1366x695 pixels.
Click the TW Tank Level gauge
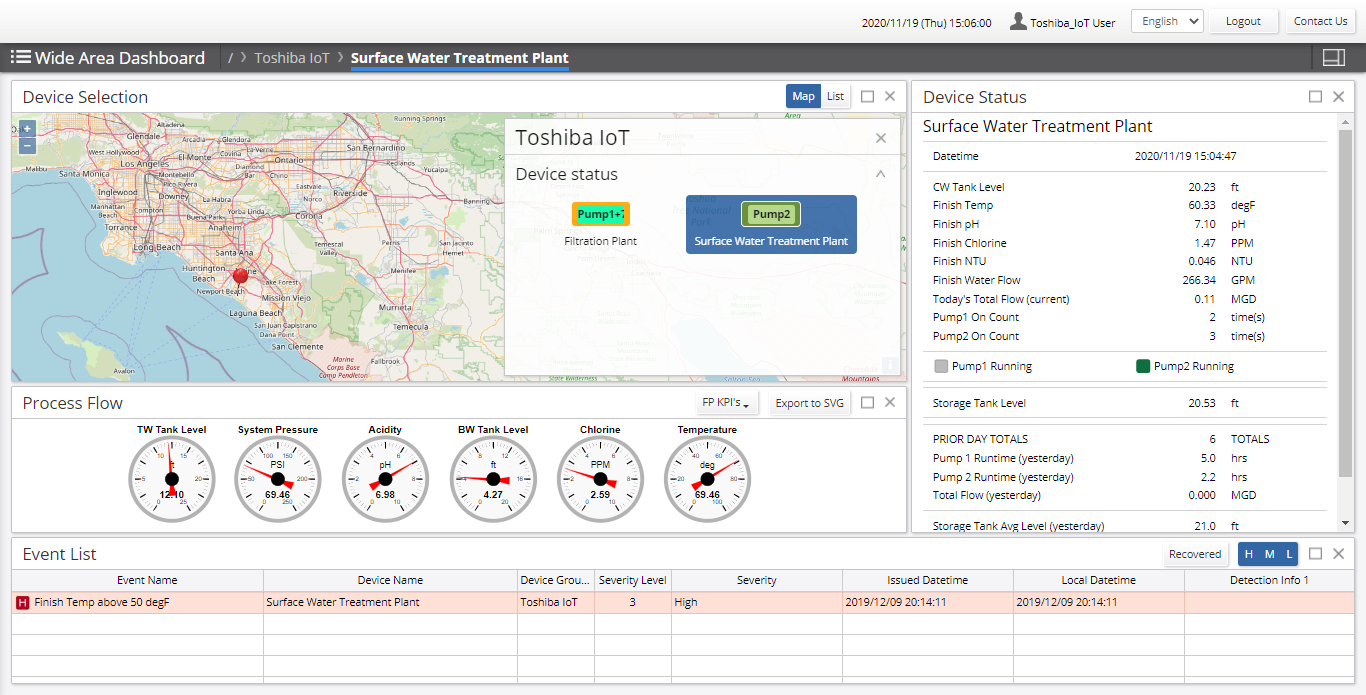click(172, 479)
